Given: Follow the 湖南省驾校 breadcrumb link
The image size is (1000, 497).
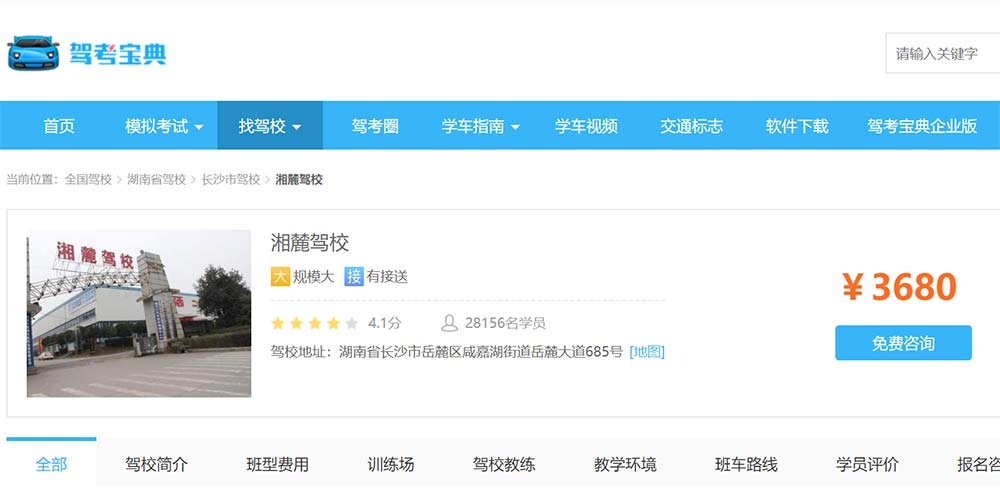Looking at the screenshot, I should (156, 180).
